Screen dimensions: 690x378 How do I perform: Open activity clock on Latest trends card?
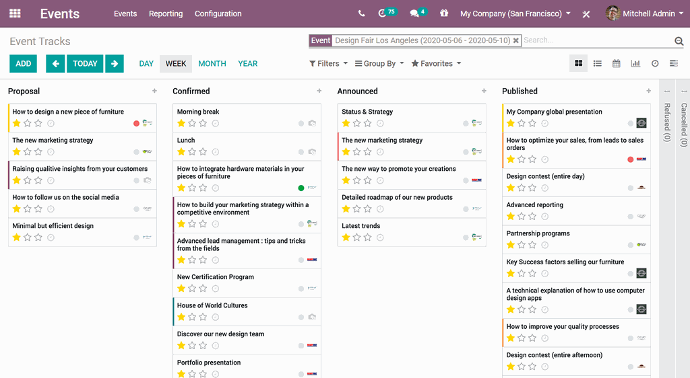tap(380, 237)
